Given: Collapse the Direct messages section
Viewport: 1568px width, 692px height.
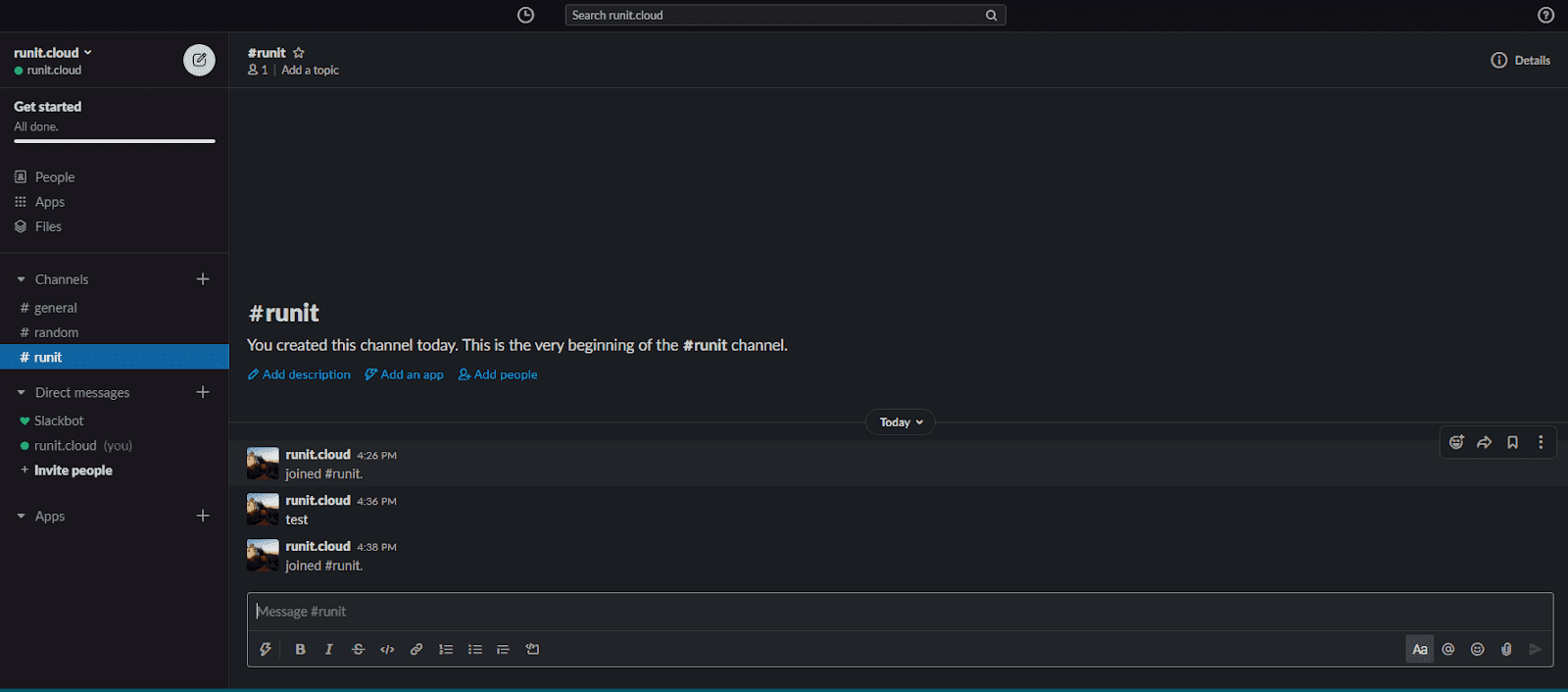Looking at the screenshot, I should pyautogui.click(x=22, y=393).
